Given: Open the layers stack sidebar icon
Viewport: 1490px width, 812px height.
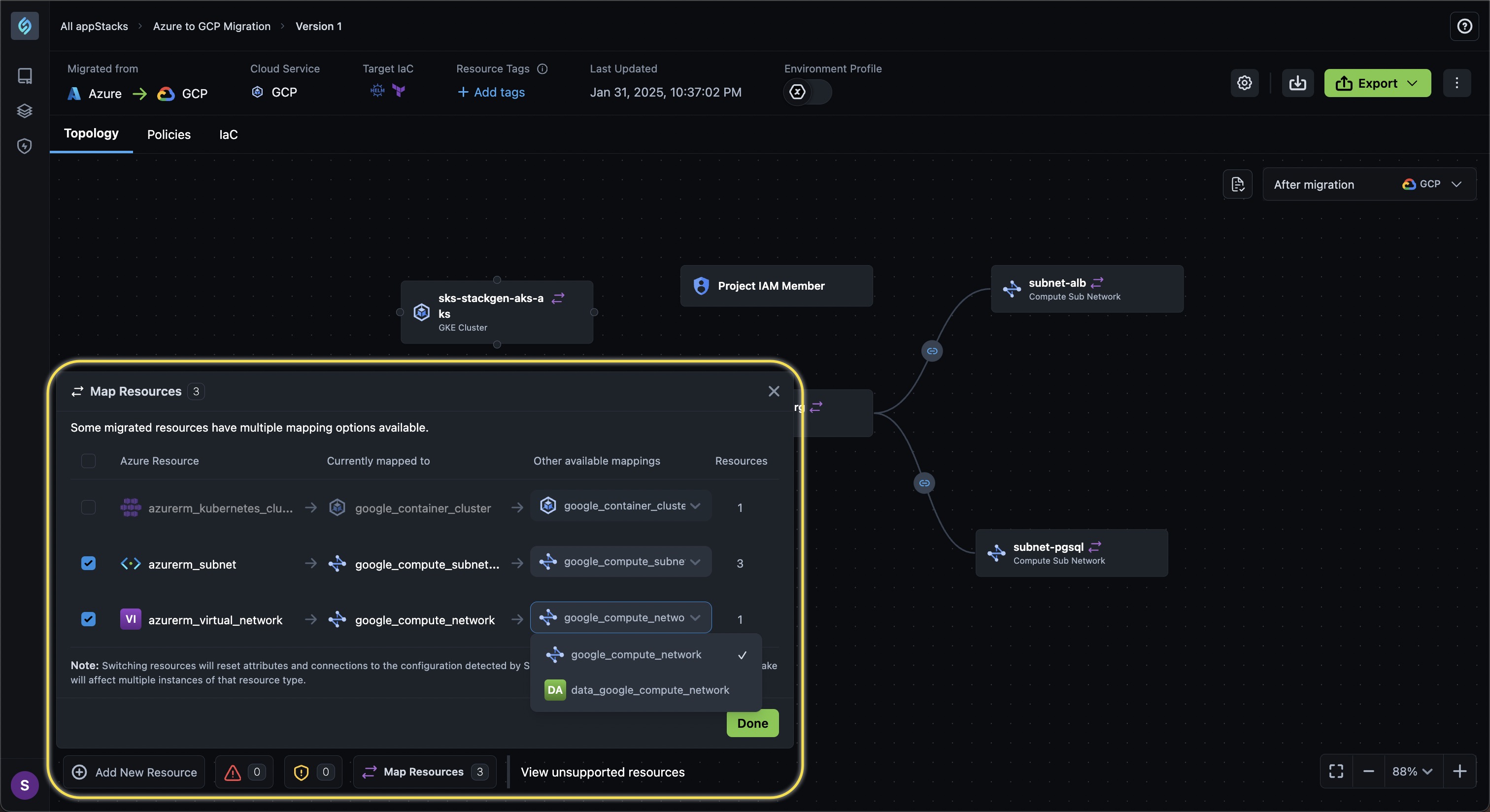Looking at the screenshot, I should (25, 110).
